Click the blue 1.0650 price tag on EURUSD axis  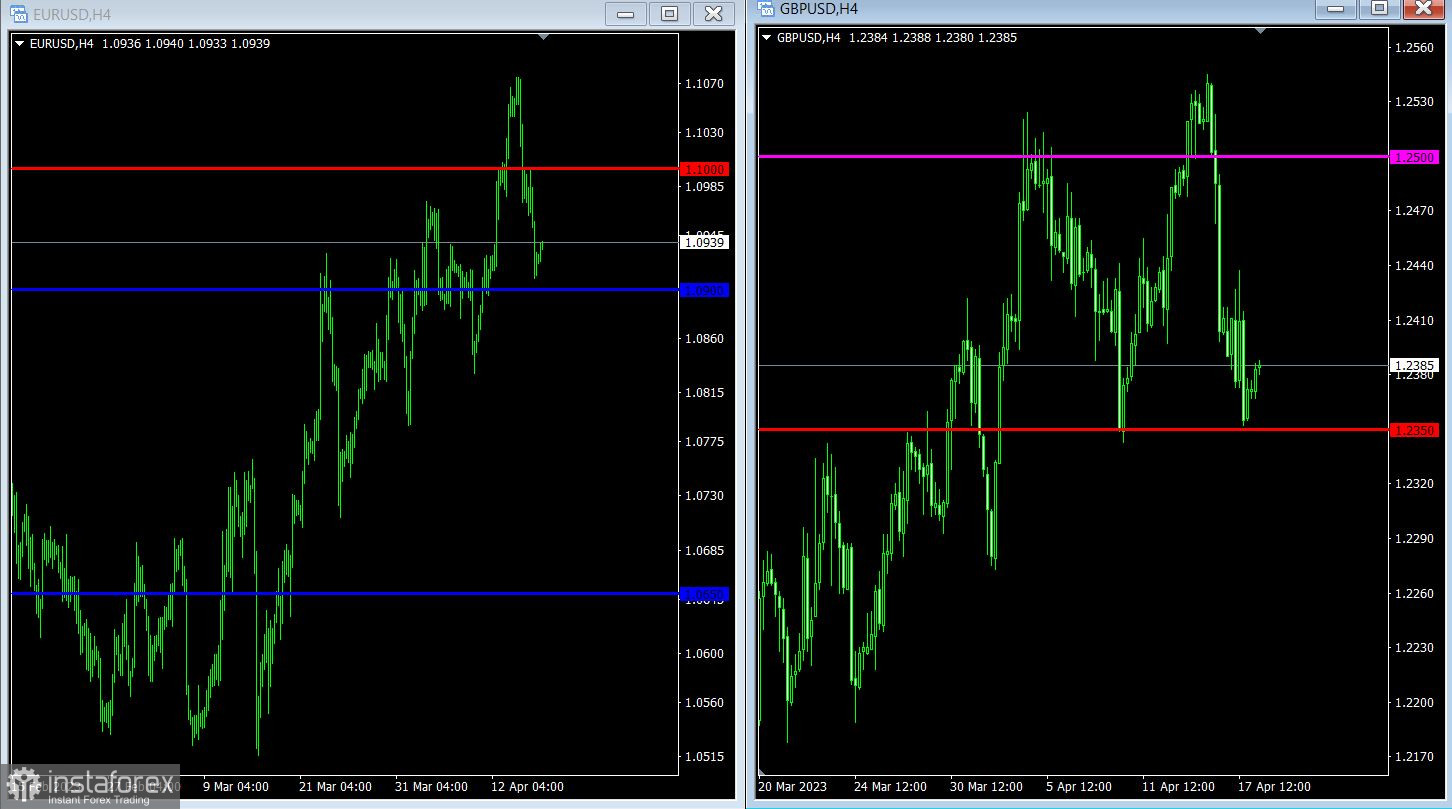[x=704, y=594]
